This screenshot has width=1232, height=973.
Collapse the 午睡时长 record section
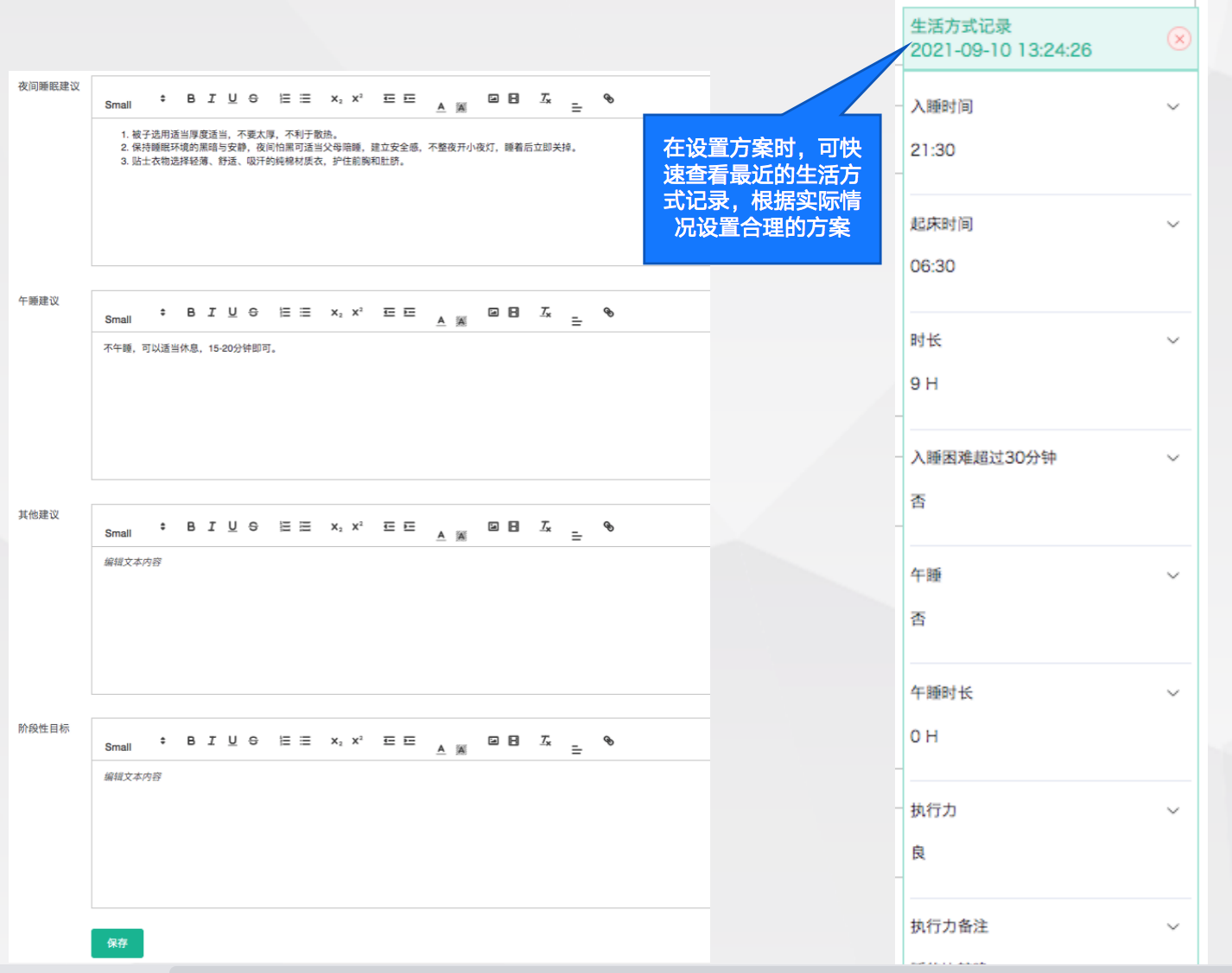click(1173, 693)
